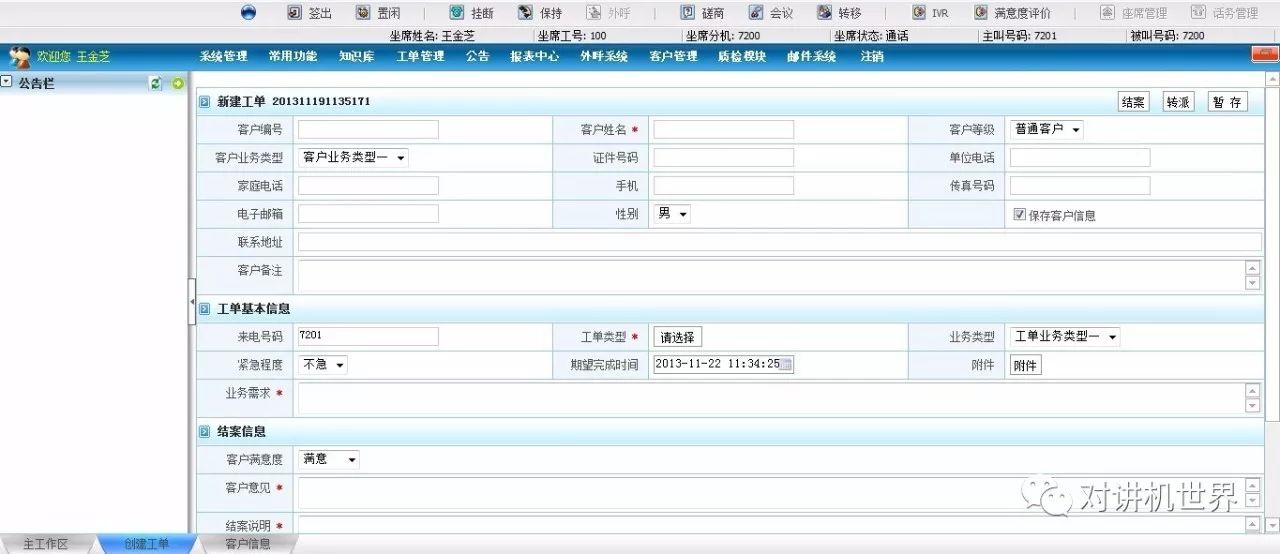Expand the 客户满意度 dropdown
Screen dimensions: 1280x554
329,459
